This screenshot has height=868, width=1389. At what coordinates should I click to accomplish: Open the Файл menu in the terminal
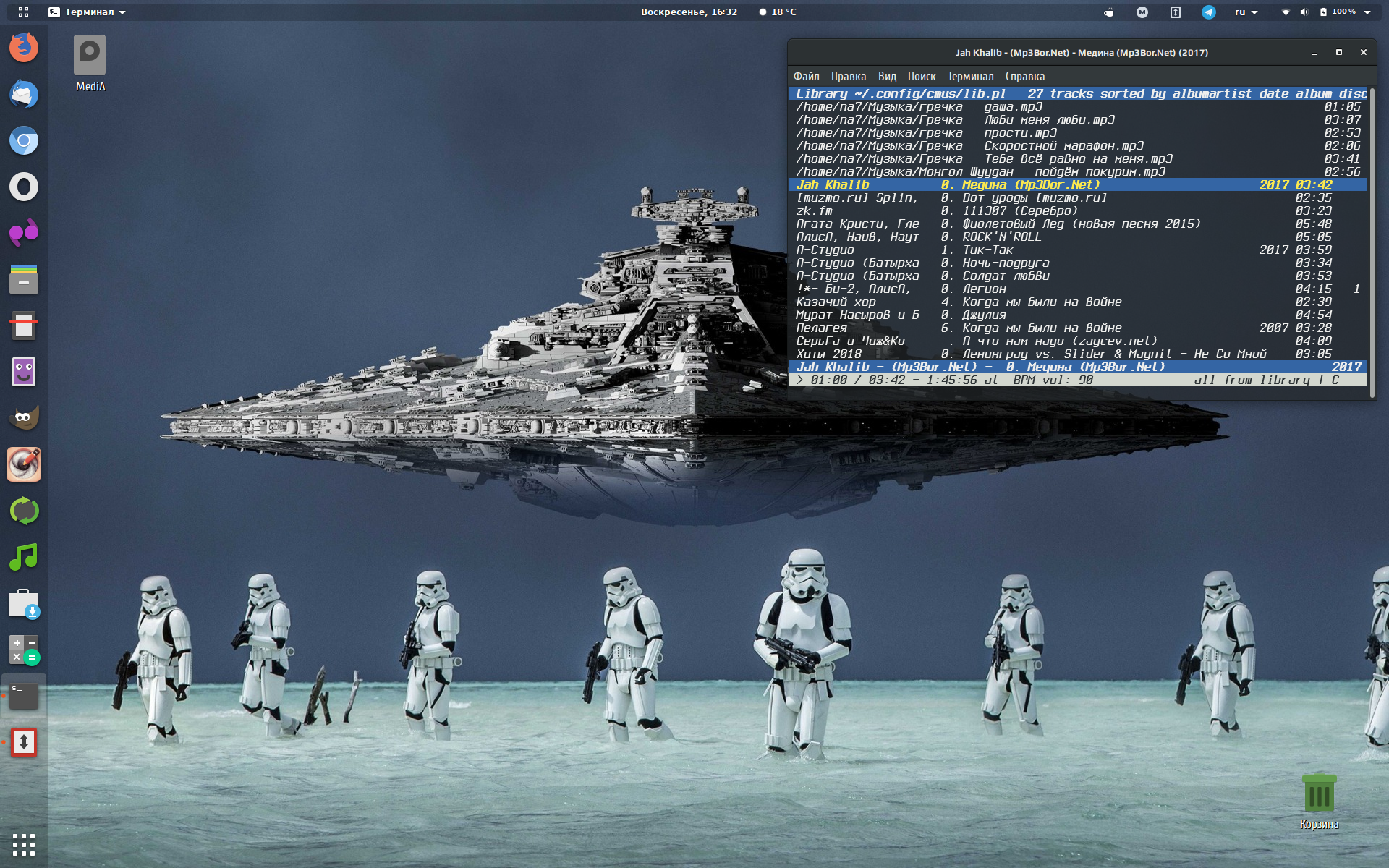(806, 76)
